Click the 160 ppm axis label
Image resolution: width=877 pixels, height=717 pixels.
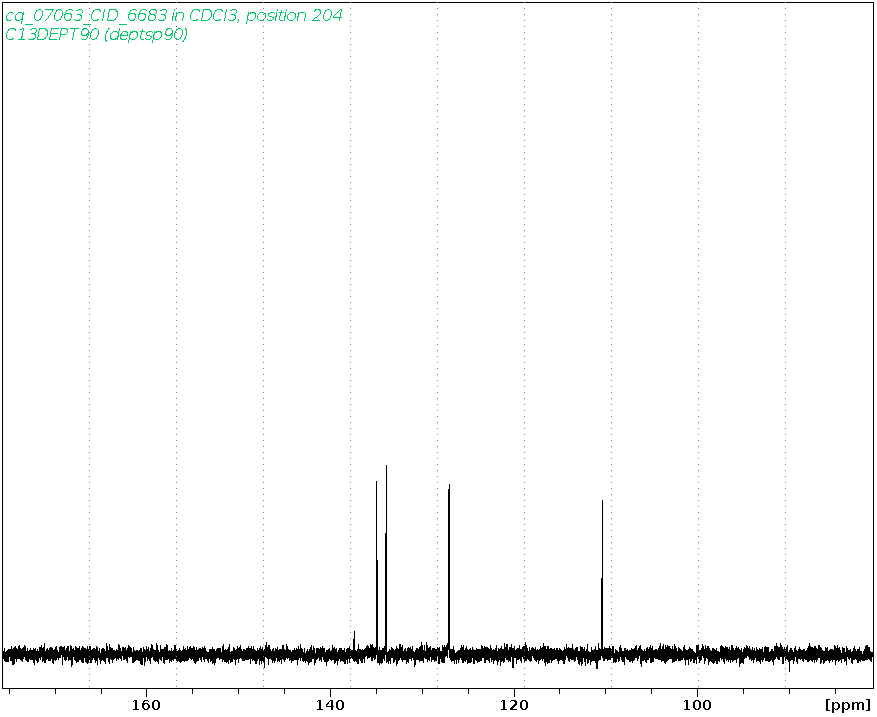[x=146, y=705]
